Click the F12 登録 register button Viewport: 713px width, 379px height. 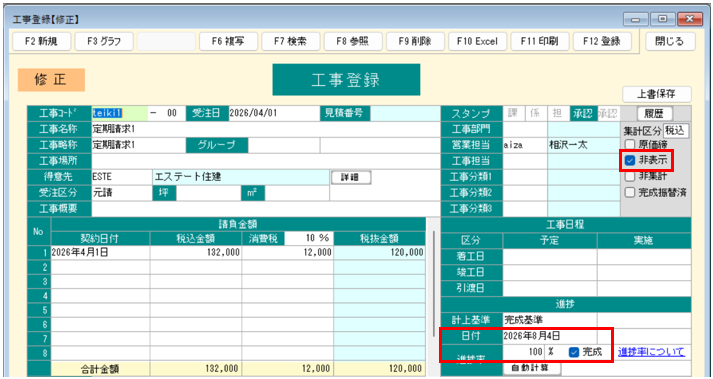[602, 41]
